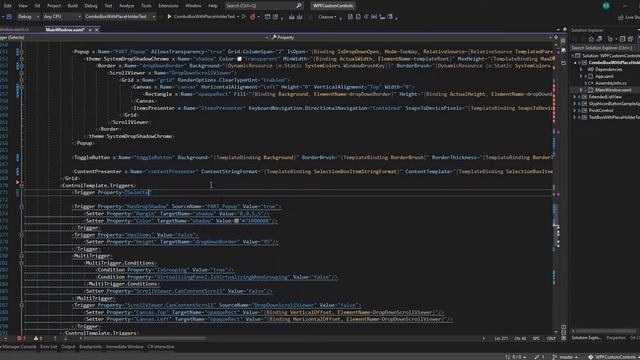The height and width of the screenshot is (360, 640).
Task: Open the Git menu
Action: 37,6
